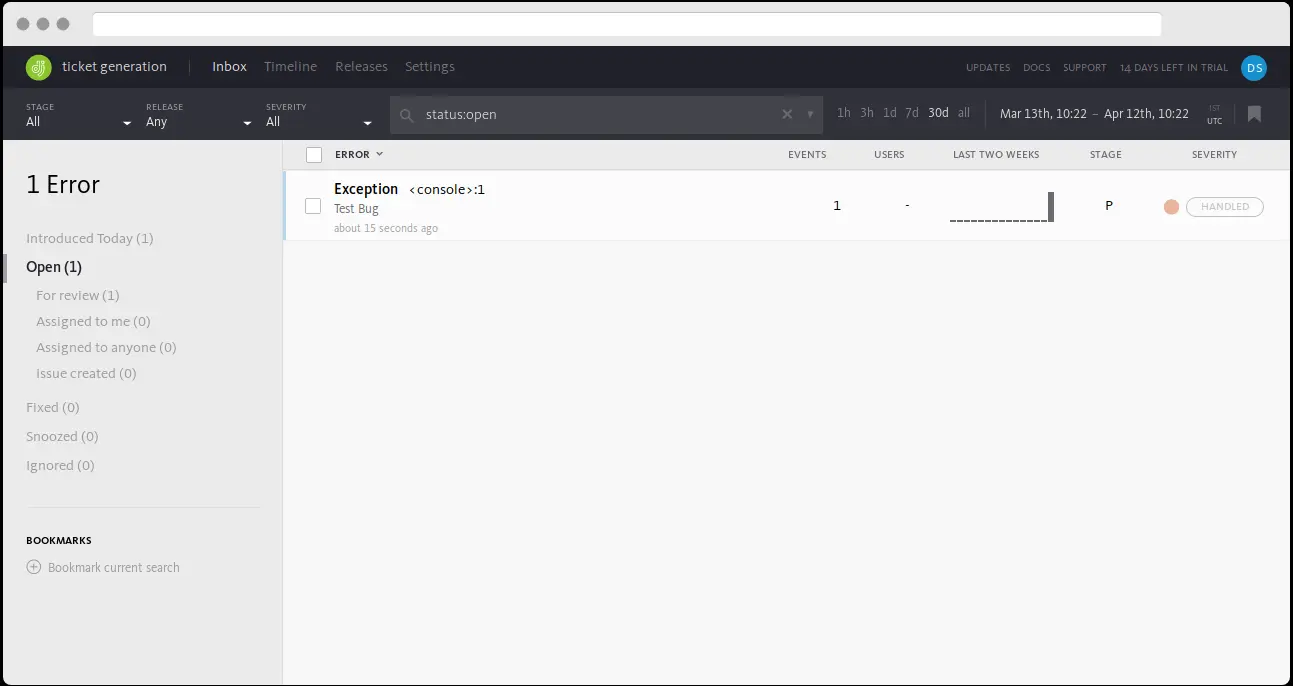Open the Releases tab
The image size is (1293, 686).
pyautogui.click(x=361, y=67)
